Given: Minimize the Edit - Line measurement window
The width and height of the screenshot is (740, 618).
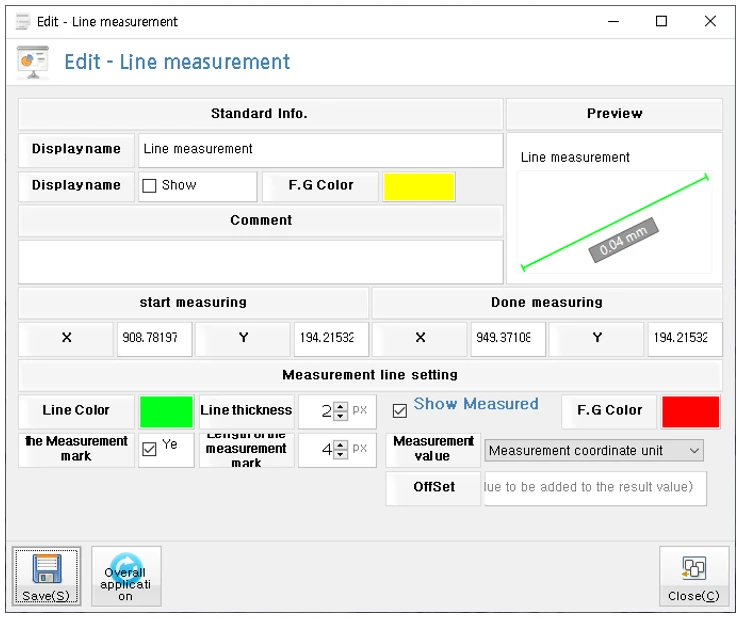Looking at the screenshot, I should (x=613, y=21).
